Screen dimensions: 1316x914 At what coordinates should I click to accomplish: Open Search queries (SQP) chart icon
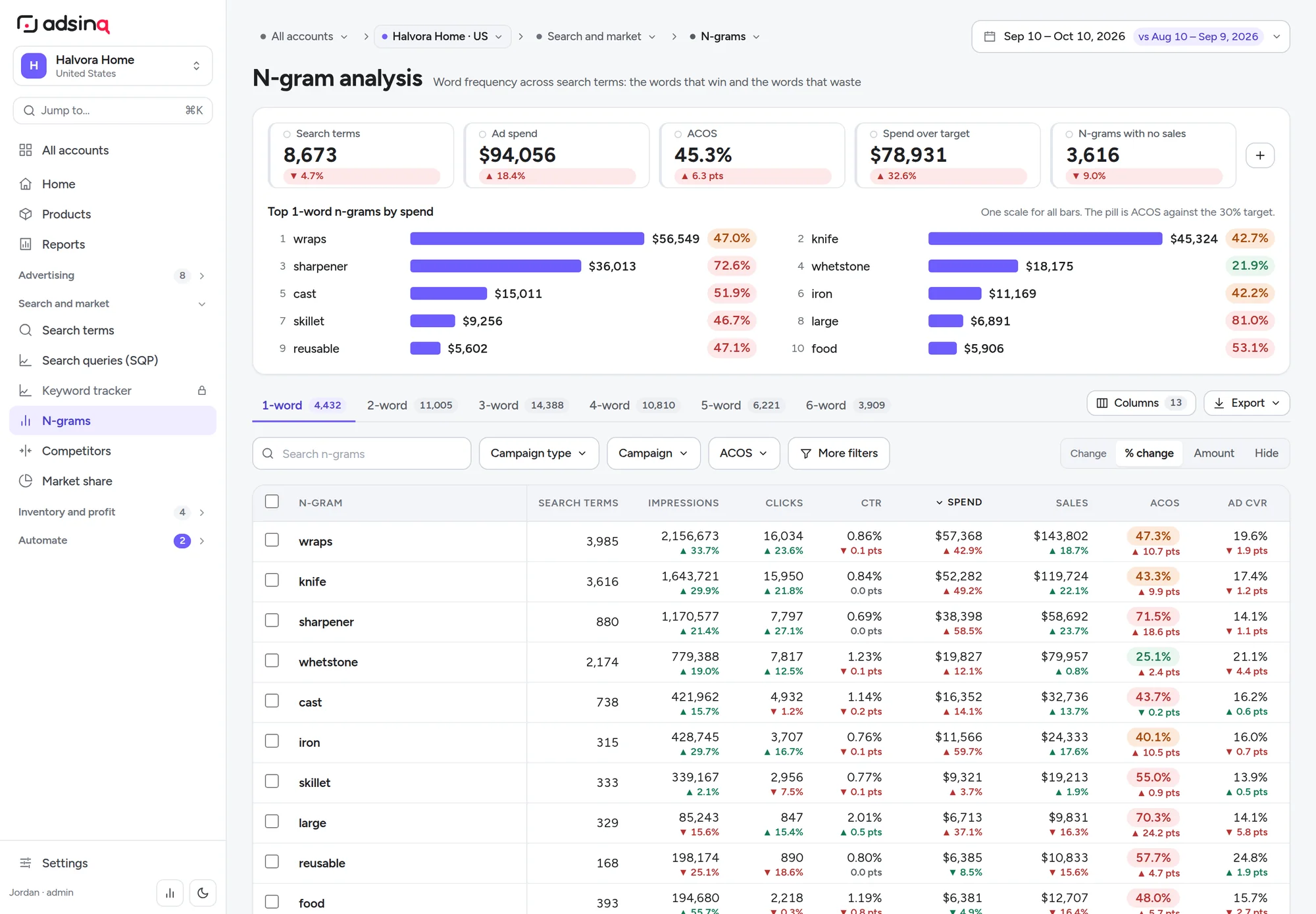[x=26, y=361]
